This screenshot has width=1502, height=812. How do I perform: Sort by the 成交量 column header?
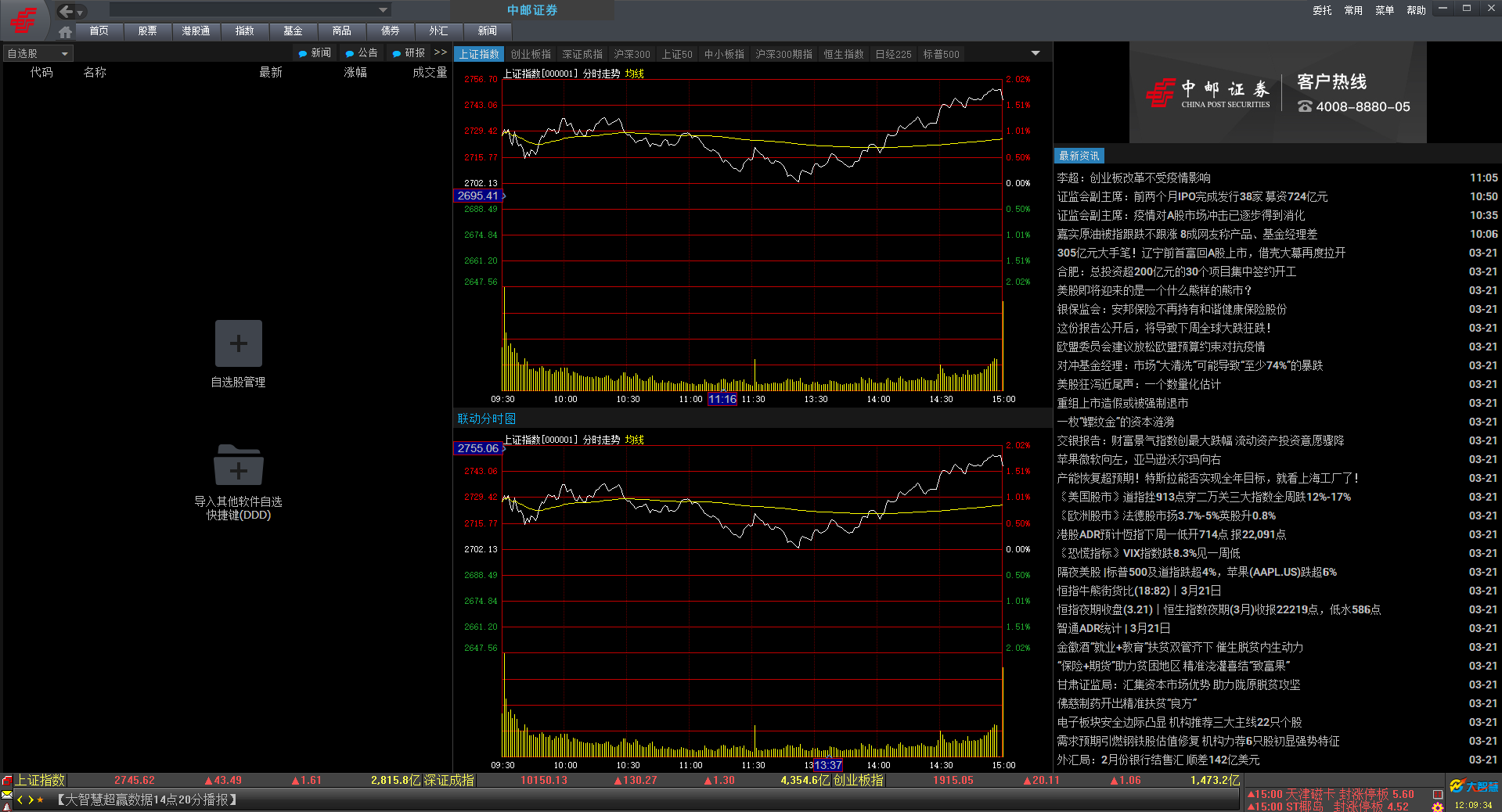pos(430,72)
